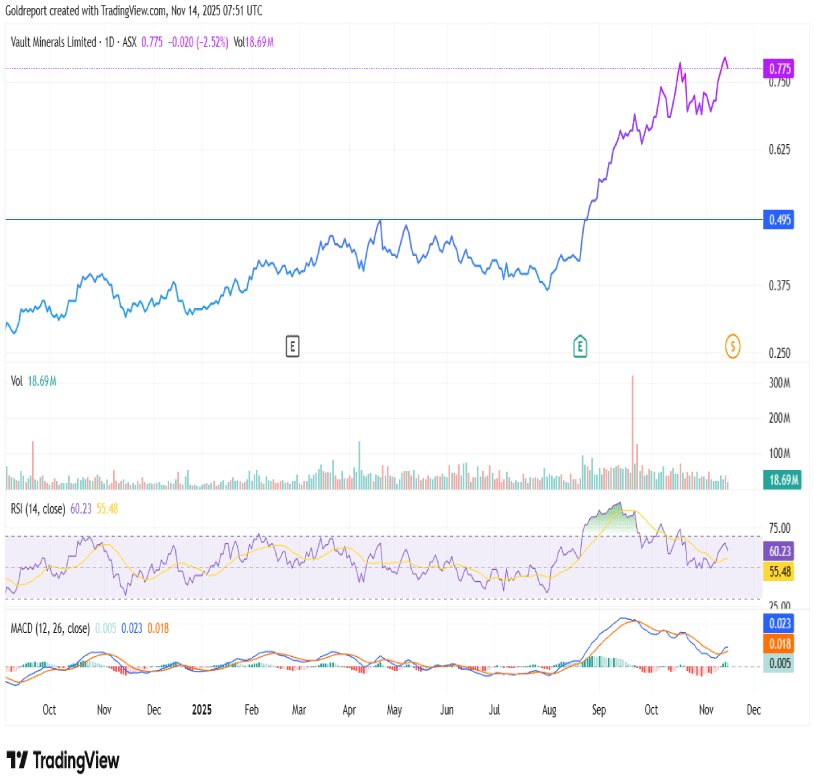Open the Vol indicator legend
The image size is (814, 776).
tap(16, 382)
